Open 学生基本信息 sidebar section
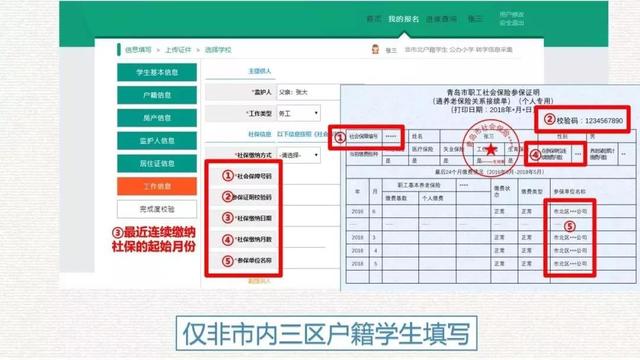Image resolution: width=640 pixels, height=360 pixels. (157, 72)
